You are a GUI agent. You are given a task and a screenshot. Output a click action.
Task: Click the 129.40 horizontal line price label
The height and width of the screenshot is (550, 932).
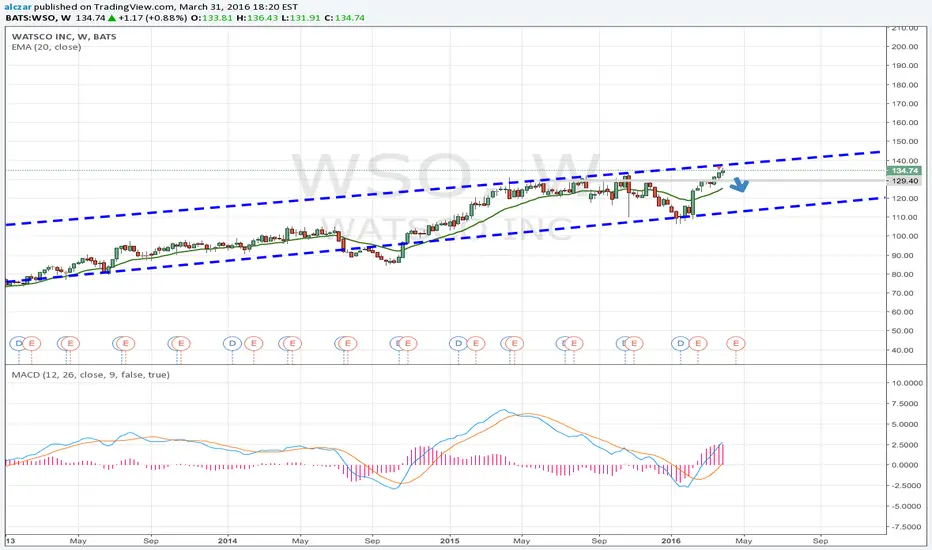click(x=905, y=181)
